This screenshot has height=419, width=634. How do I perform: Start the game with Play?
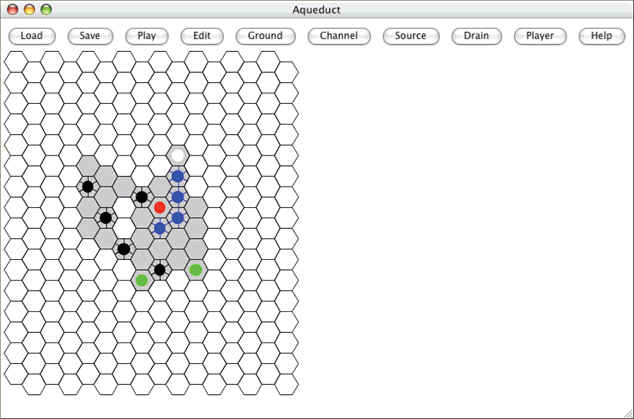coord(147,36)
